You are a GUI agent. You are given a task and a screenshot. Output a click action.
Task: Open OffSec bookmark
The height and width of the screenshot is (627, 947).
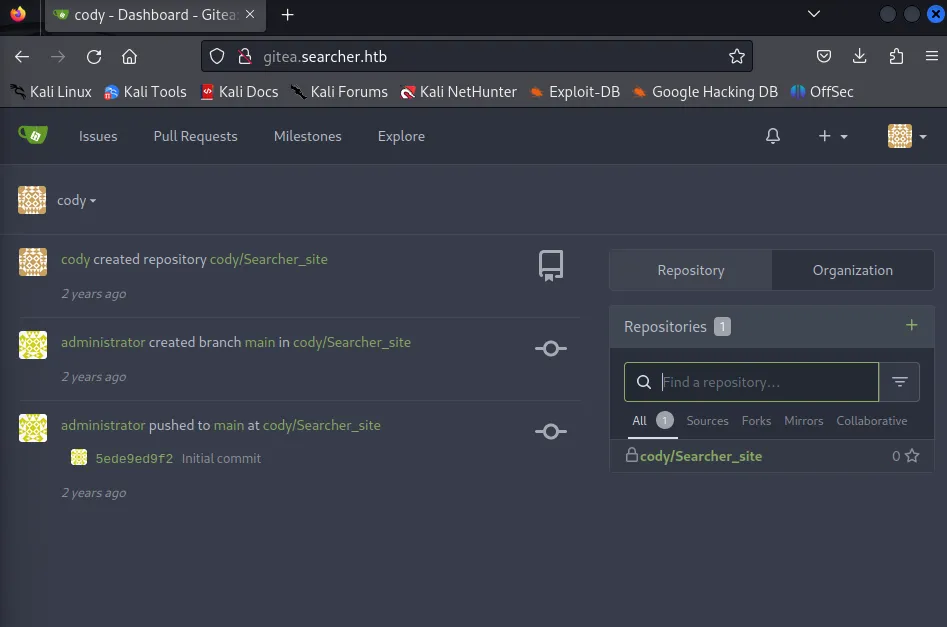pyautogui.click(x=823, y=92)
